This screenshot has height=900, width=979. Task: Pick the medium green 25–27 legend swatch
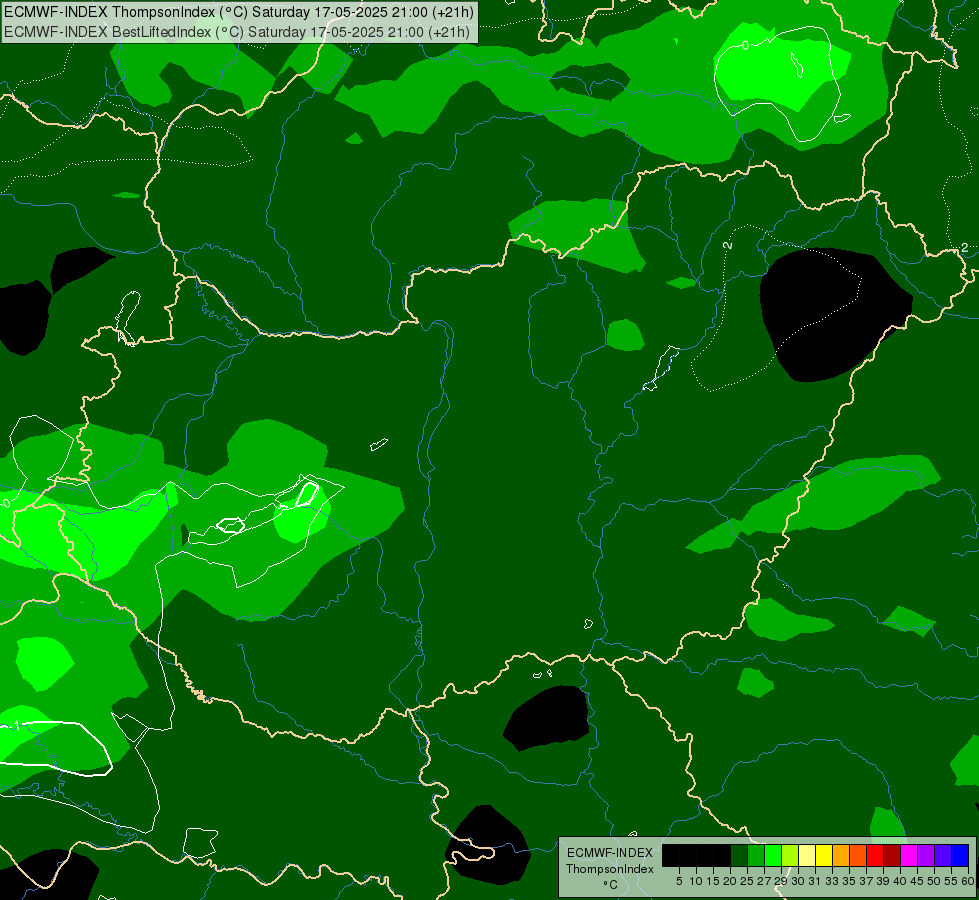755,855
